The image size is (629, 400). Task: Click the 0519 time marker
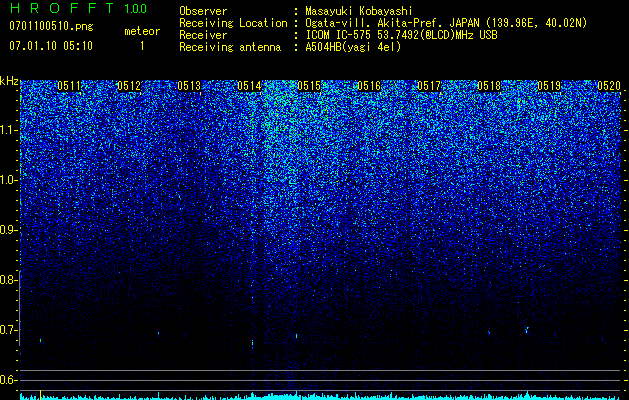(x=549, y=86)
